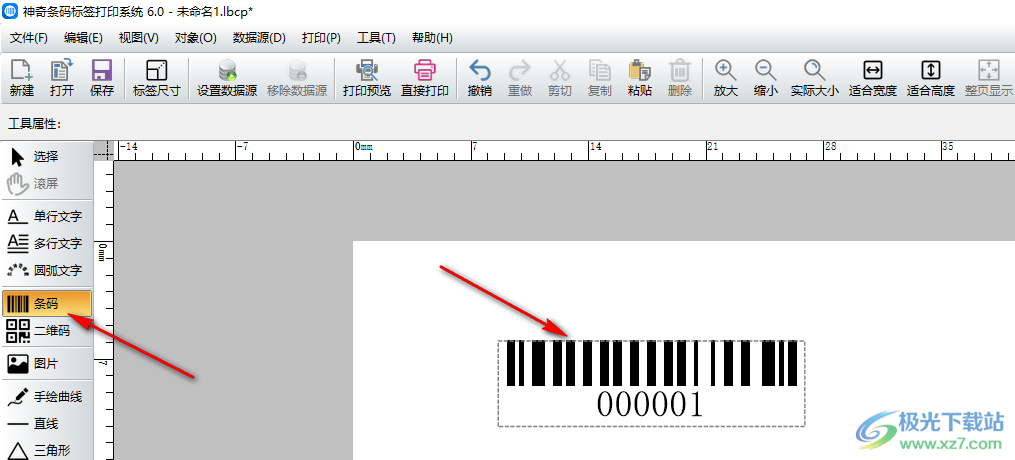Viewport: 1015px width, 460px height.
Task: Open the 数据源(D) menu
Action: pyautogui.click(x=259, y=38)
